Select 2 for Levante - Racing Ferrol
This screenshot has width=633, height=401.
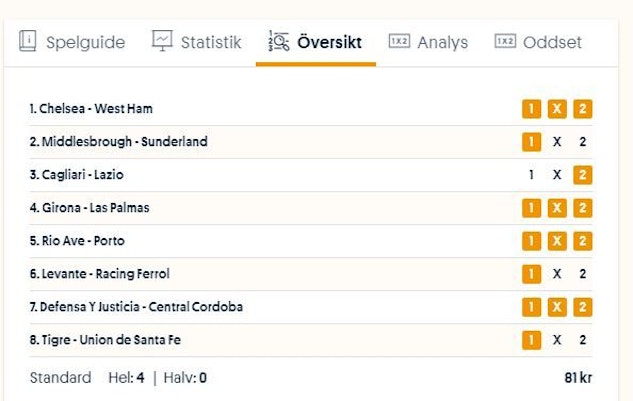[x=583, y=274]
